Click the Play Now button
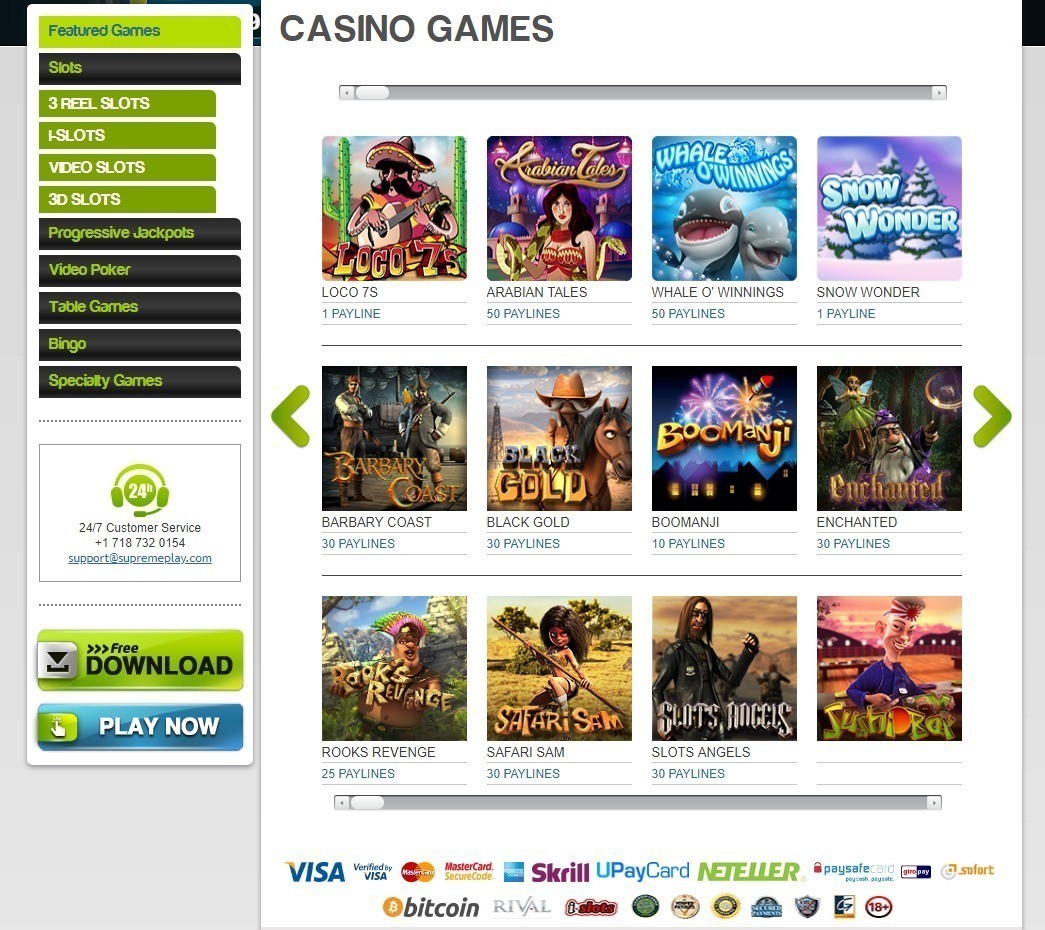The image size is (1045, 930). click(x=141, y=727)
